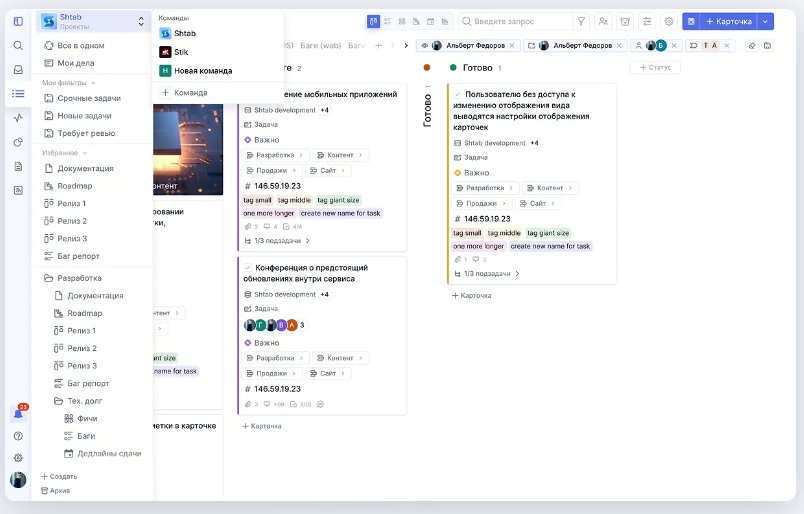Click the search magnifier in left rail

point(18,45)
